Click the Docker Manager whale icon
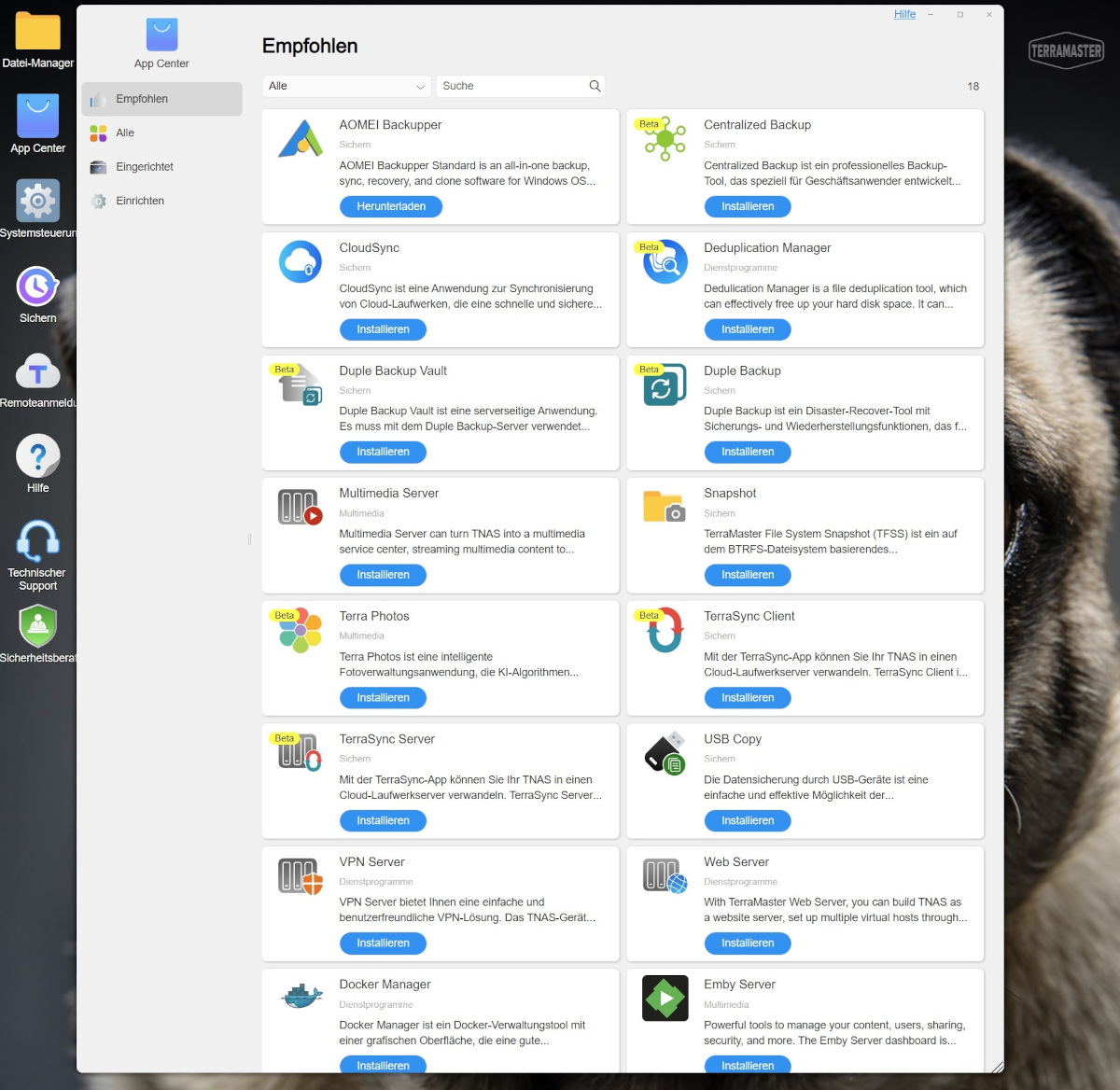 point(301,998)
